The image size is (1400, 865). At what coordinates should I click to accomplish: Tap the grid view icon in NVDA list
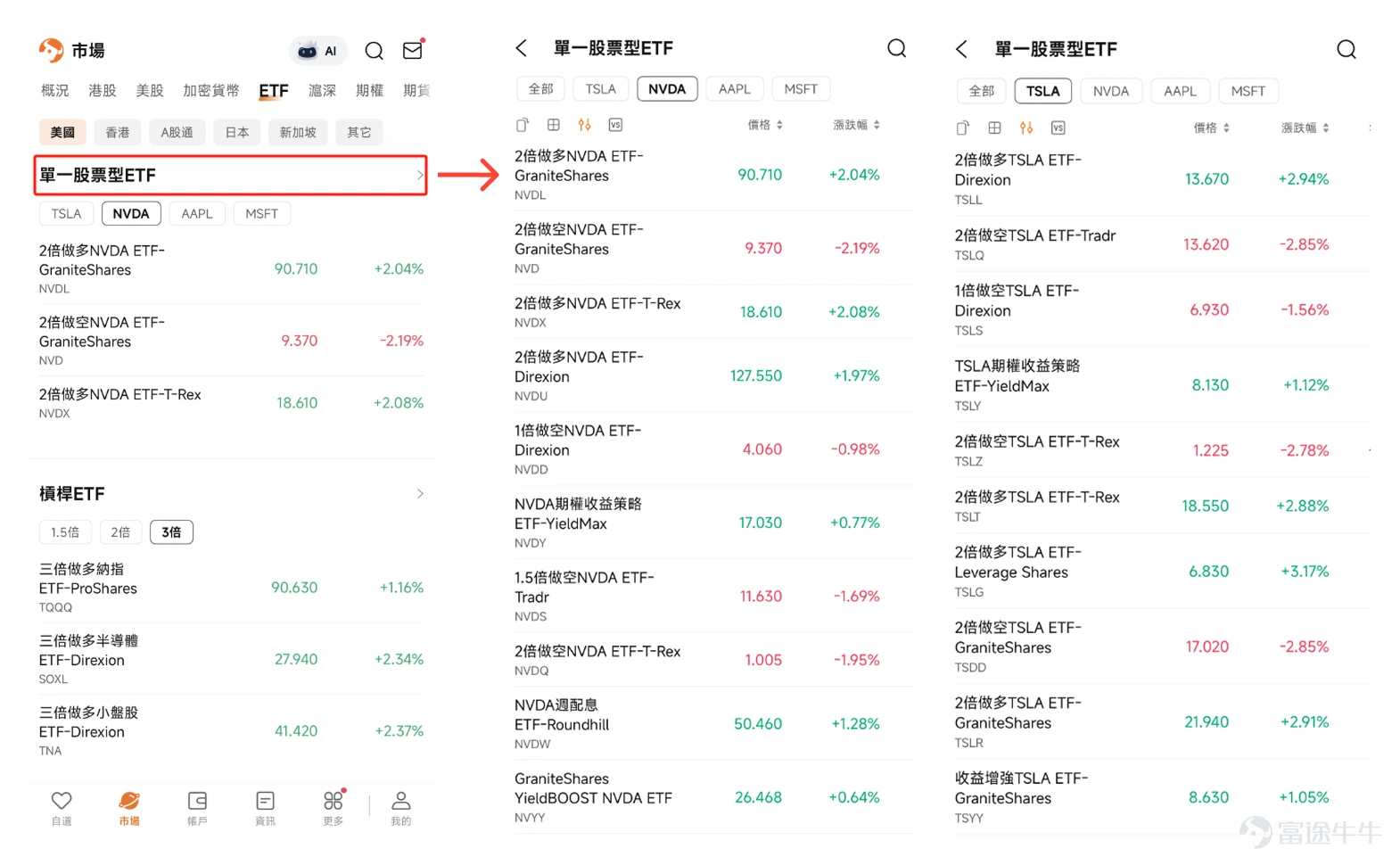[x=554, y=125]
